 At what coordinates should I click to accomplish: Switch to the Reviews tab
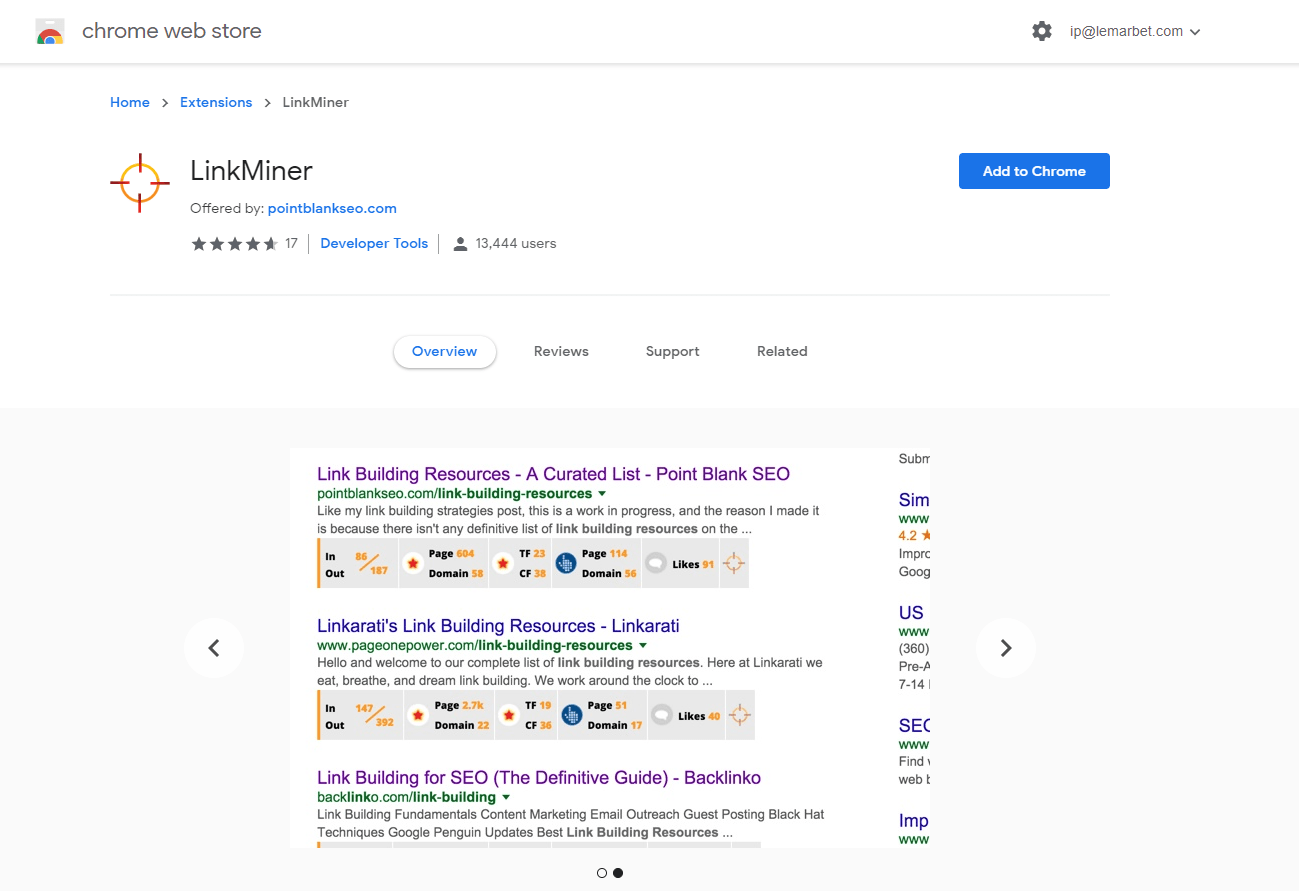click(x=561, y=351)
